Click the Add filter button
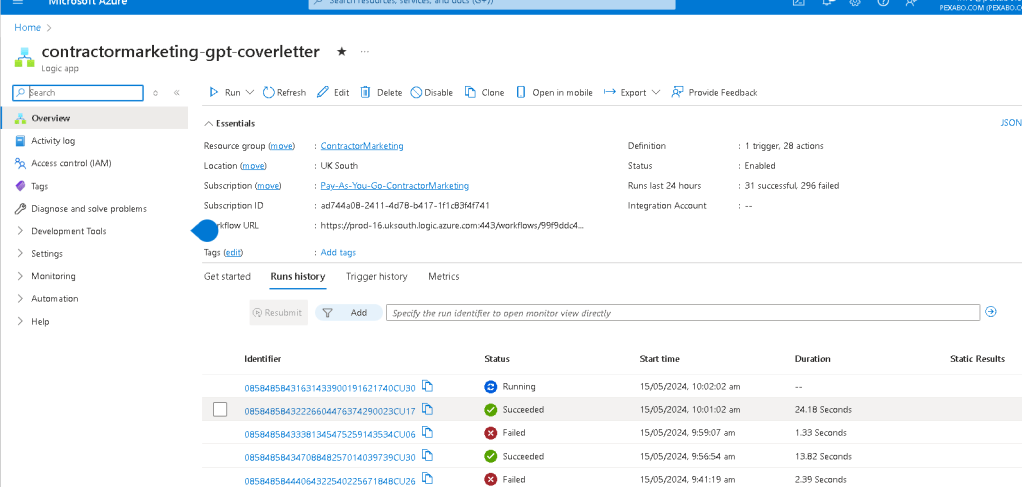Viewport: 1022px width, 487px height. coord(349,313)
